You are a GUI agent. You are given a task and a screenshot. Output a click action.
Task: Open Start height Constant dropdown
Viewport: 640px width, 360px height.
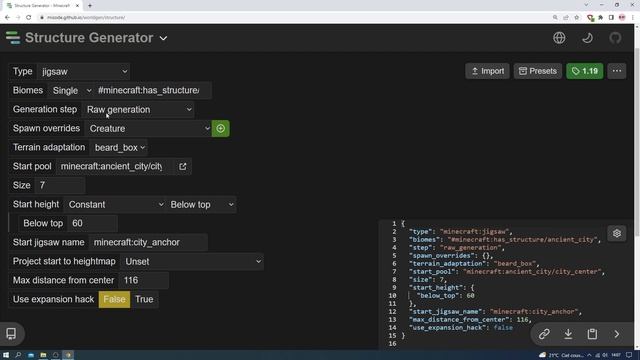click(115, 204)
